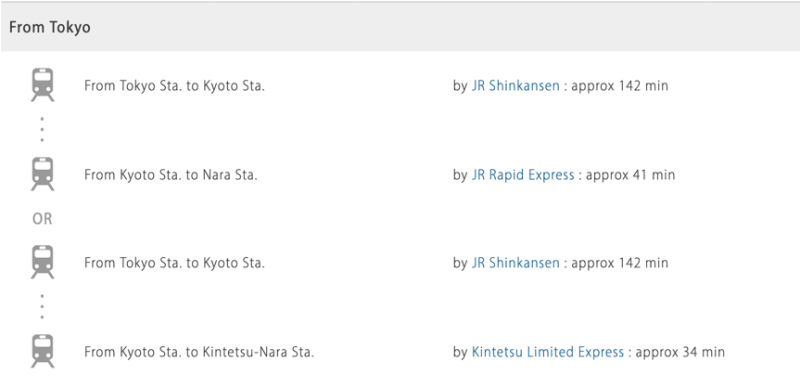Follow the JR Shinkansen link after the OR option
This screenshot has height=387, width=800.
point(515,263)
